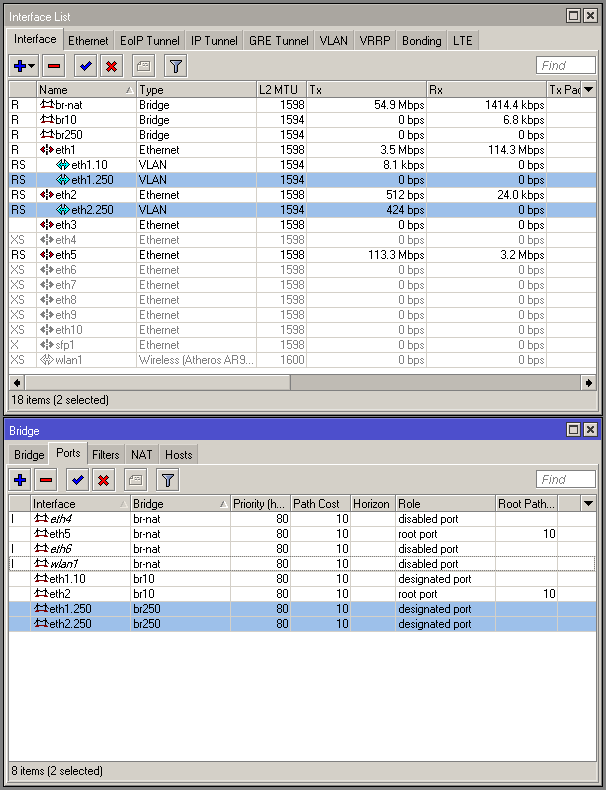The image size is (606, 790).
Task: Disable selected interfaces with the red X
Action: pyautogui.click(x=111, y=66)
